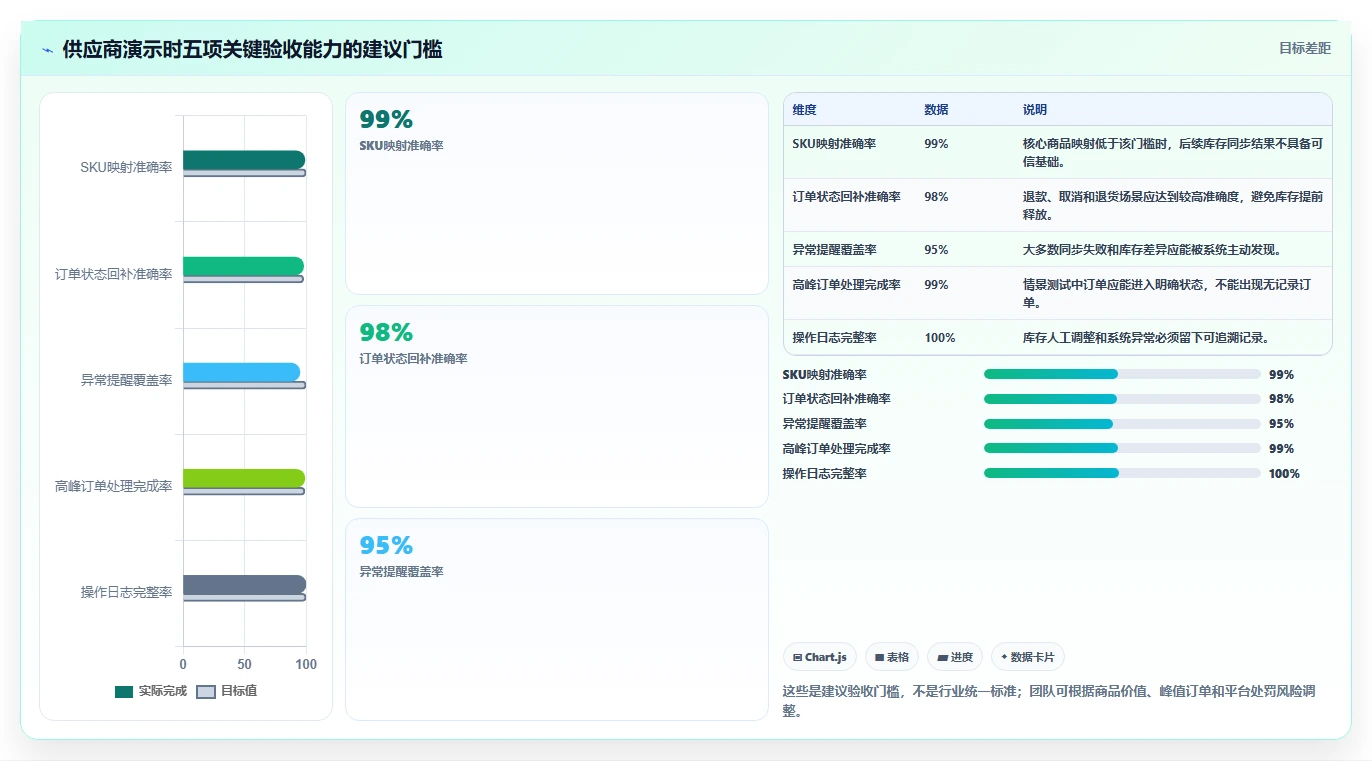This screenshot has width=1372, height=761.
Task: Open the 99% SKU映射准确率 data card
Action: pyautogui.click(x=557, y=193)
